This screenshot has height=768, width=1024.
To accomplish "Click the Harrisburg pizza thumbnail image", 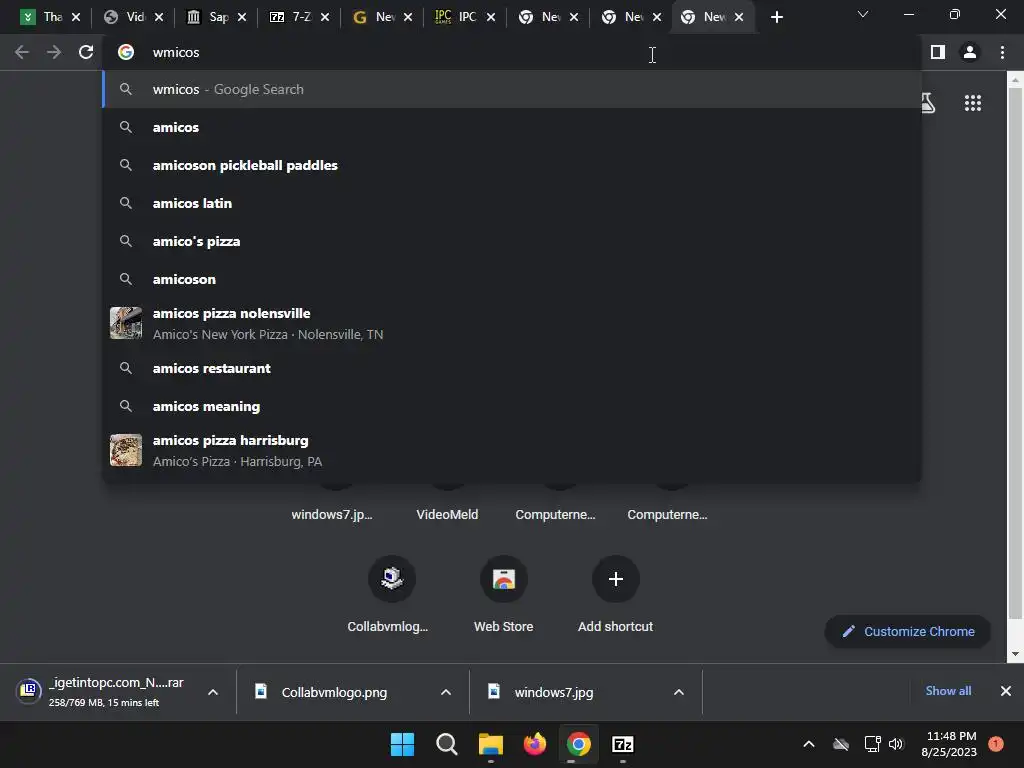I will click(126, 450).
